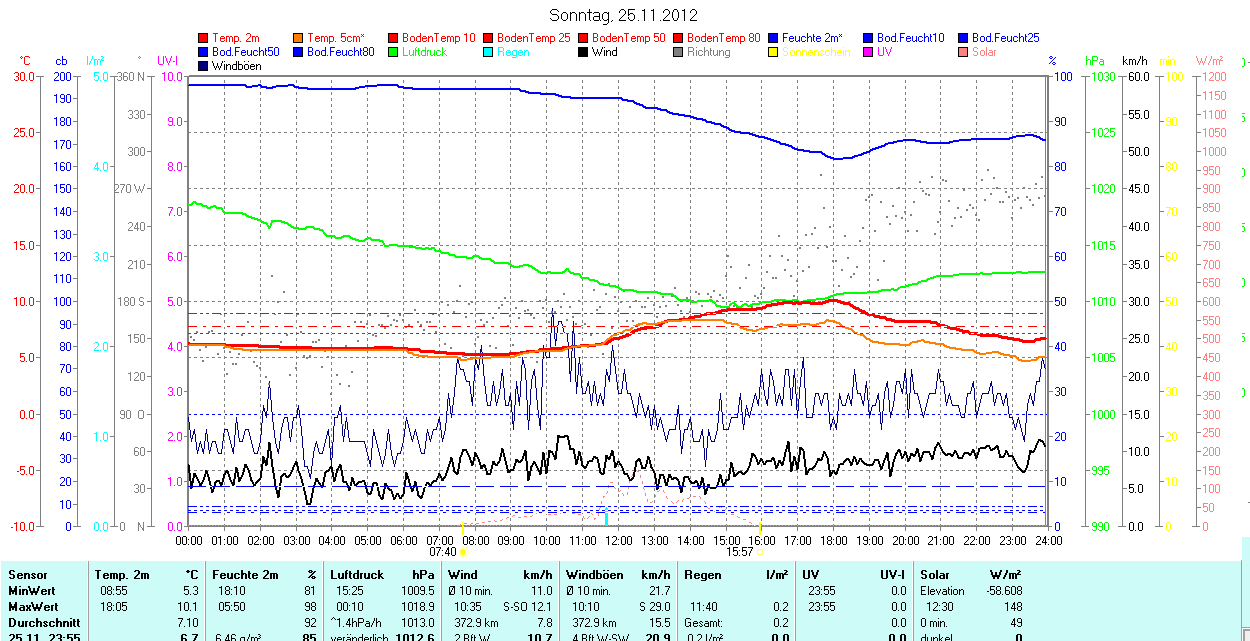Click the gray Richtung legend marker
This screenshot has width=1250, height=641.
[x=679, y=52]
